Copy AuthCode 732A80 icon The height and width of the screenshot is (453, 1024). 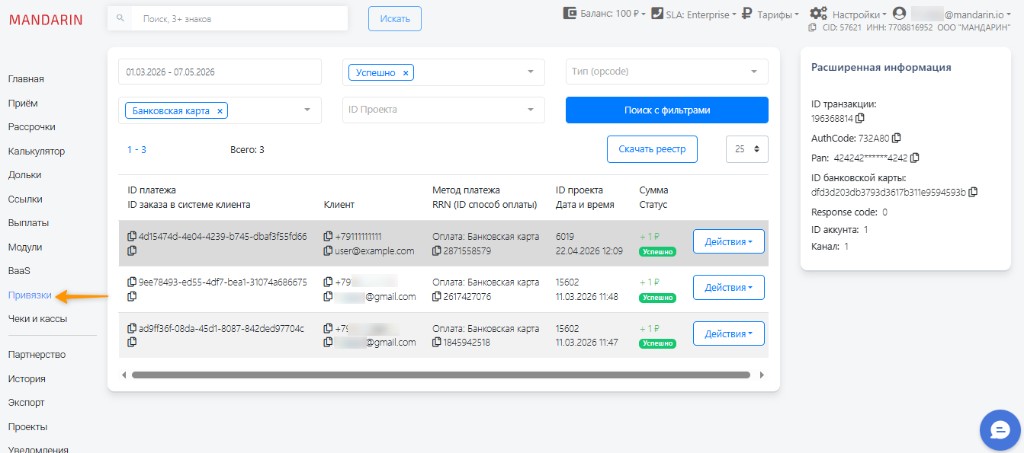pos(897,138)
